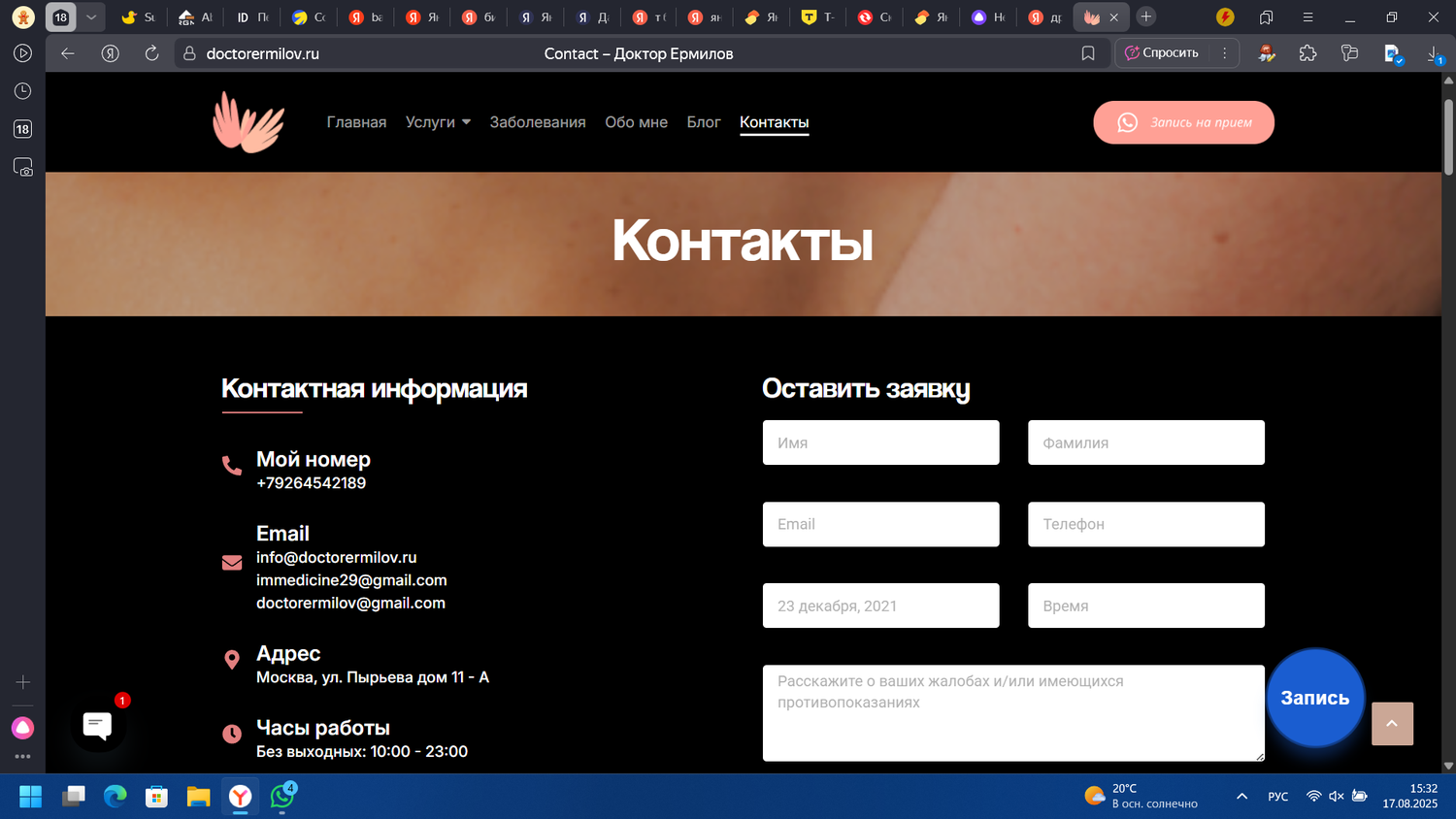Image resolution: width=1456 pixels, height=819 pixels.
Task: Click the back navigation arrow
Action: [x=67, y=53]
